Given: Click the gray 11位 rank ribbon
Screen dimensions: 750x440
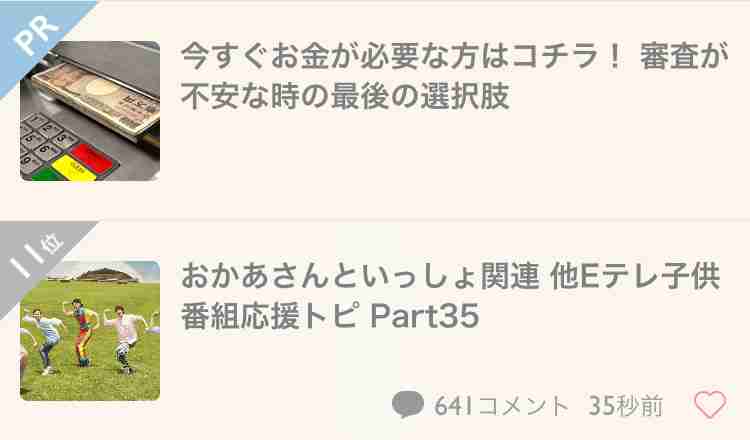Looking at the screenshot, I should 36,258.
